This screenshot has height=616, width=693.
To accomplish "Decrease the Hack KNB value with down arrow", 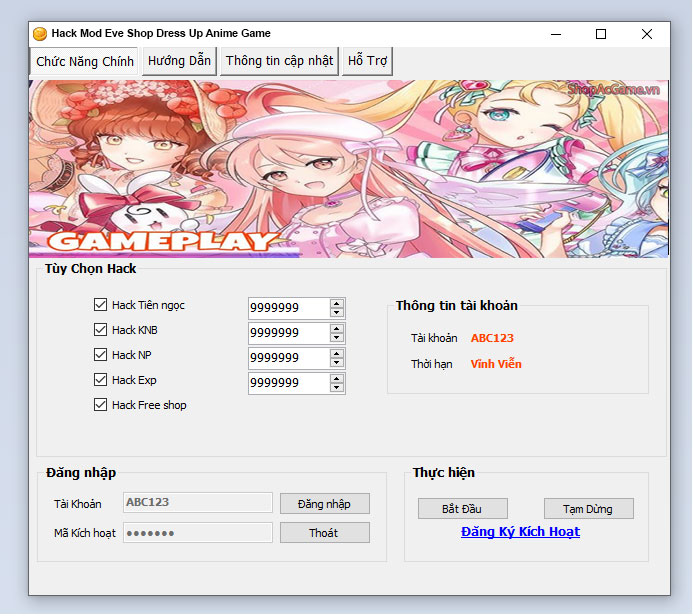I will [x=337, y=338].
